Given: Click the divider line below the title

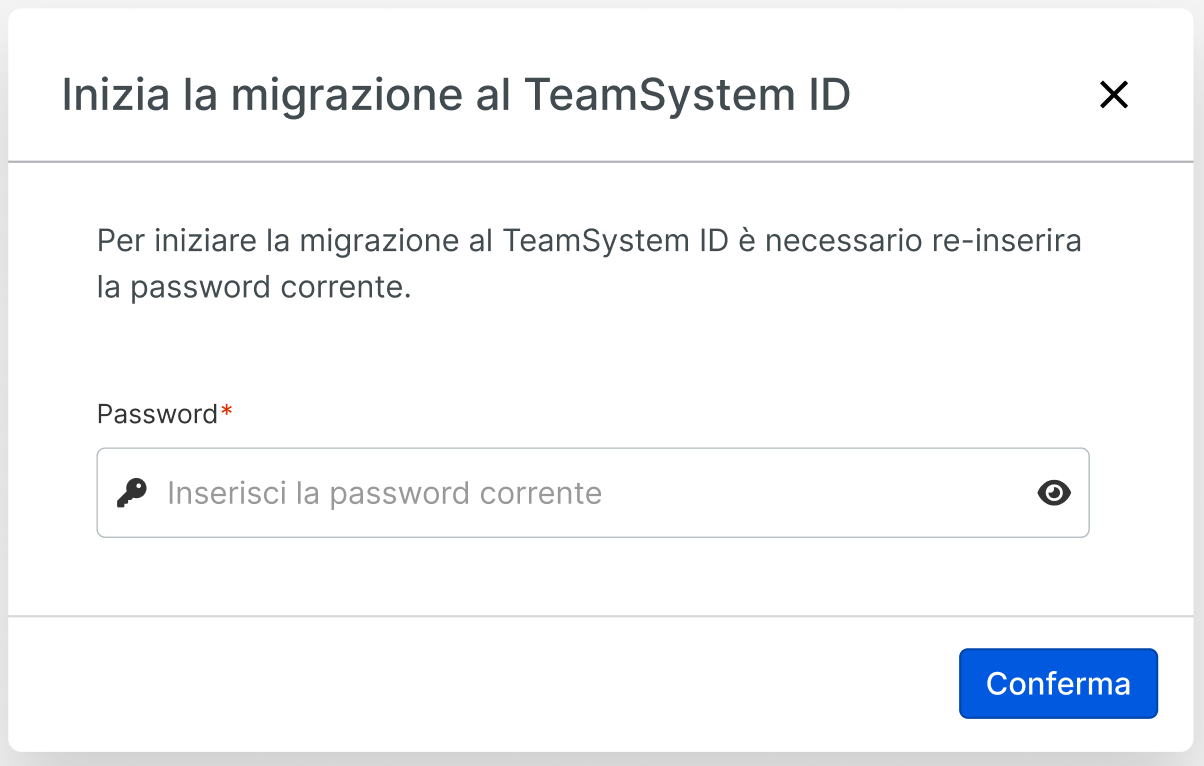Looking at the screenshot, I should tap(600, 161).
